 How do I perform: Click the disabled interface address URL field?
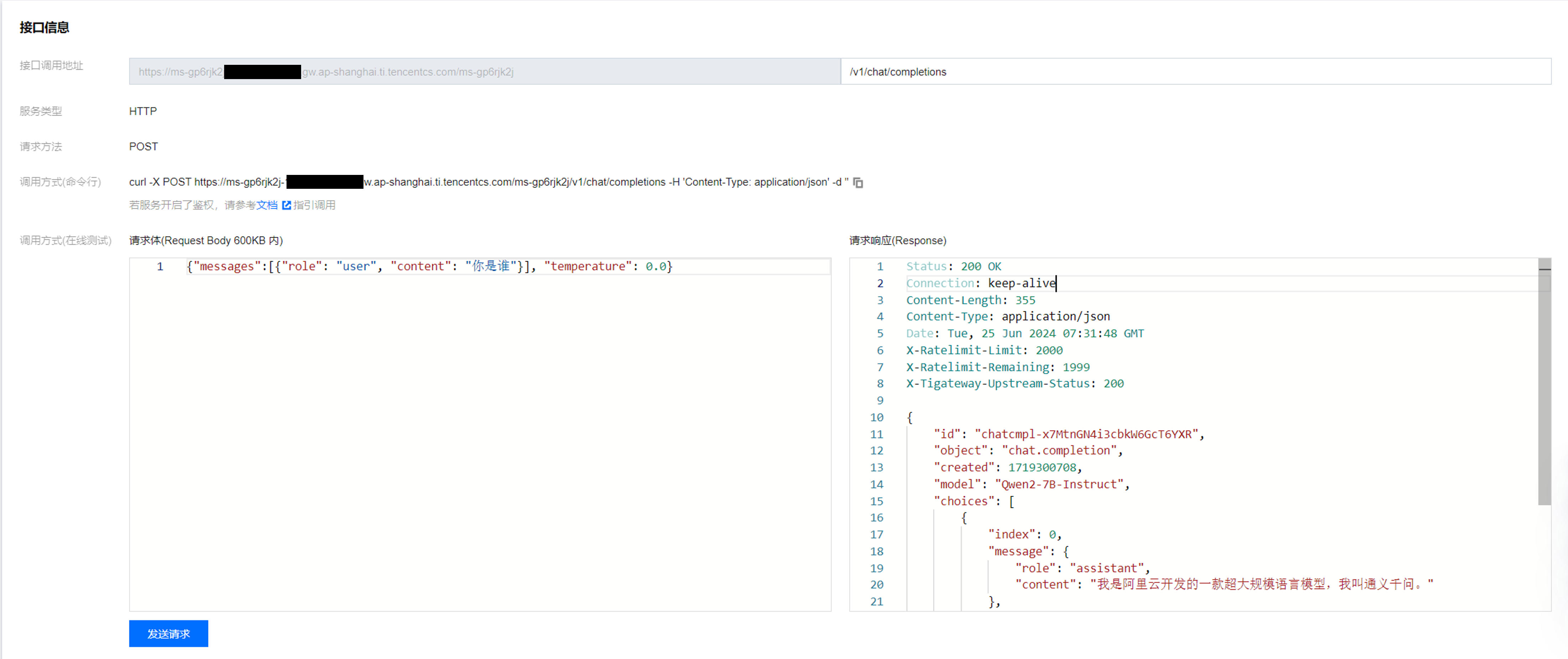(x=485, y=72)
